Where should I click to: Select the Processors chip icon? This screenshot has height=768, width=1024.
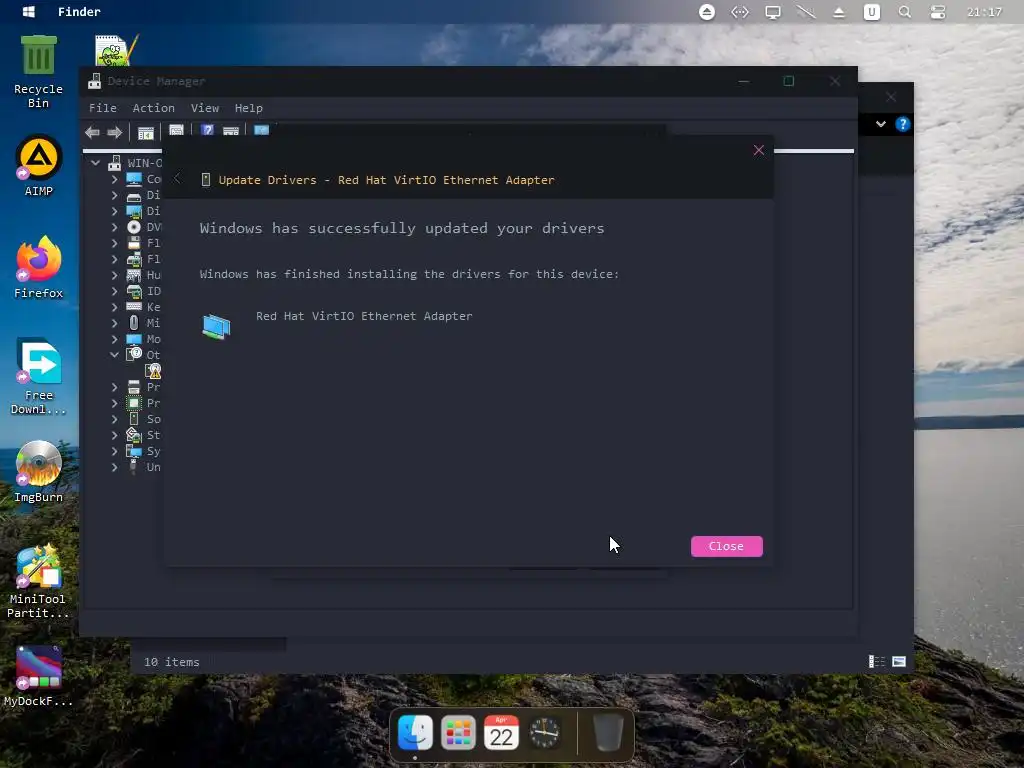tap(134, 403)
